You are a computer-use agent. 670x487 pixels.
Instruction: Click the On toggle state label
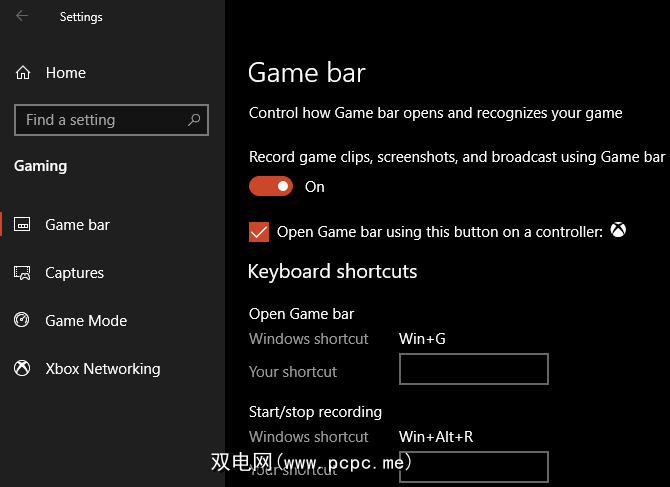tap(314, 187)
